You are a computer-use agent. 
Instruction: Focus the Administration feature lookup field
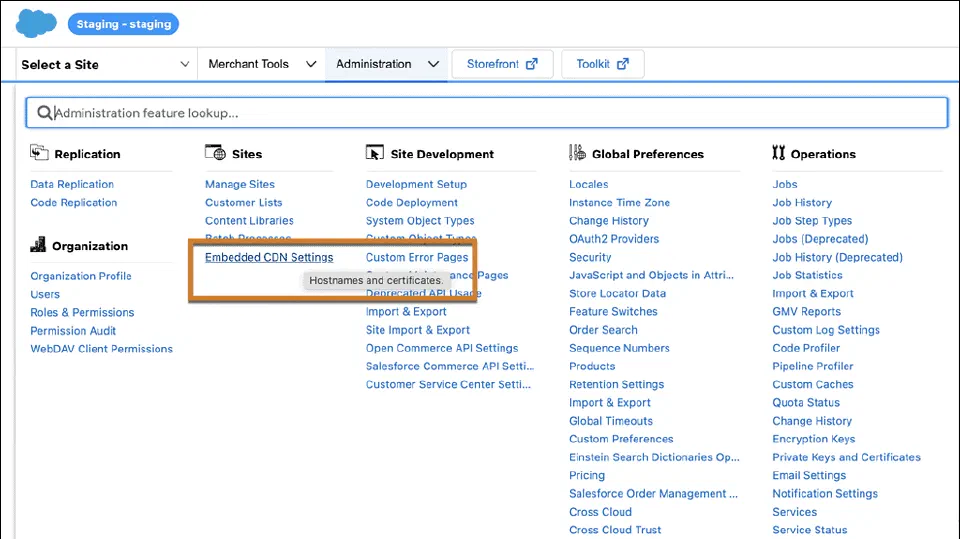pos(487,113)
